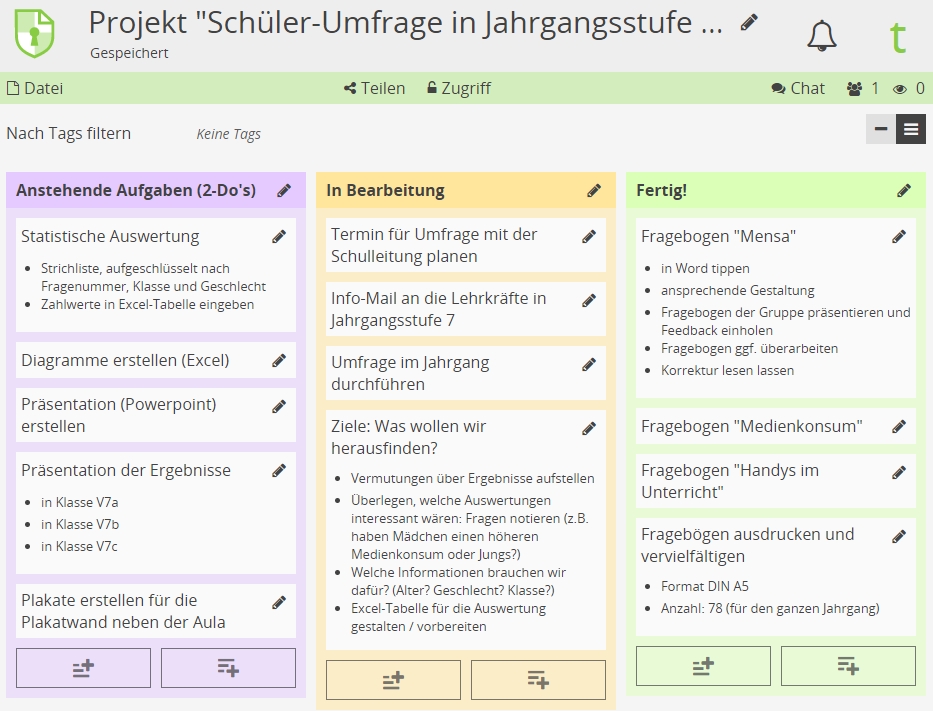Open the Chat panel
Viewport: 933px width, 711px height.
click(x=798, y=88)
